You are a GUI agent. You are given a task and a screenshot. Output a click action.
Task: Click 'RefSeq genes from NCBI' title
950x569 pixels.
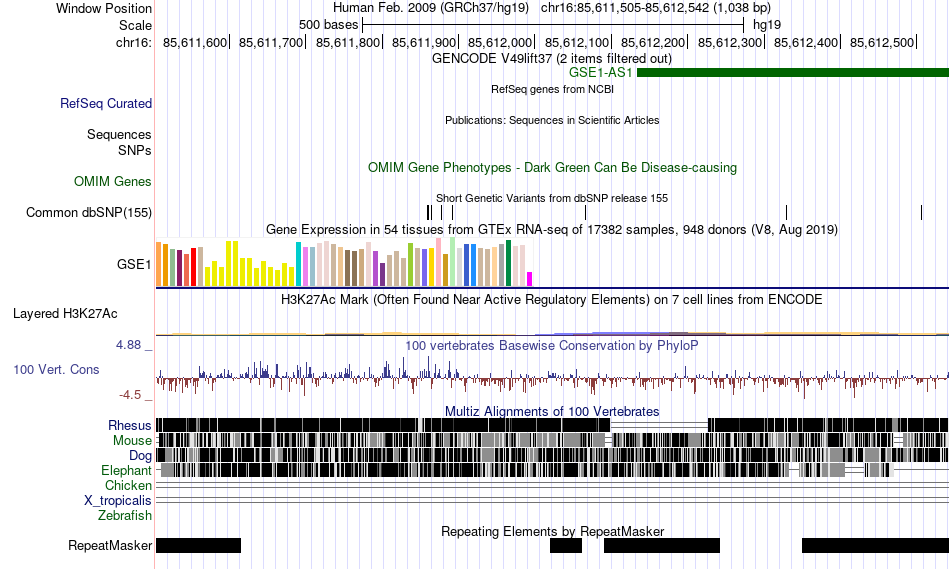(552, 89)
